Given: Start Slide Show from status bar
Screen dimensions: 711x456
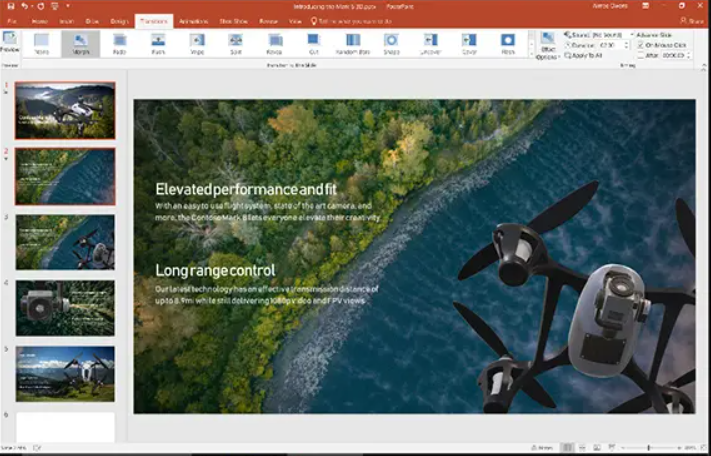Looking at the screenshot, I should (612, 448).
